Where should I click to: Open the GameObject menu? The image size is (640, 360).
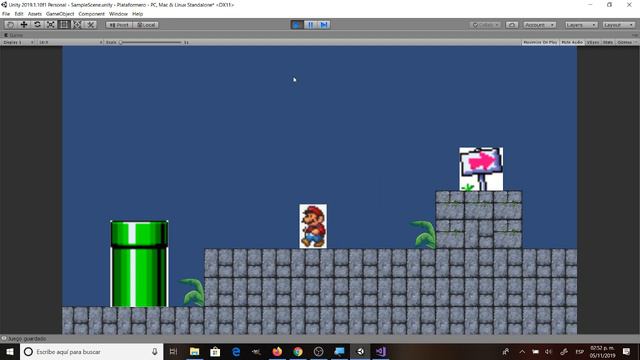coord(60,14)
